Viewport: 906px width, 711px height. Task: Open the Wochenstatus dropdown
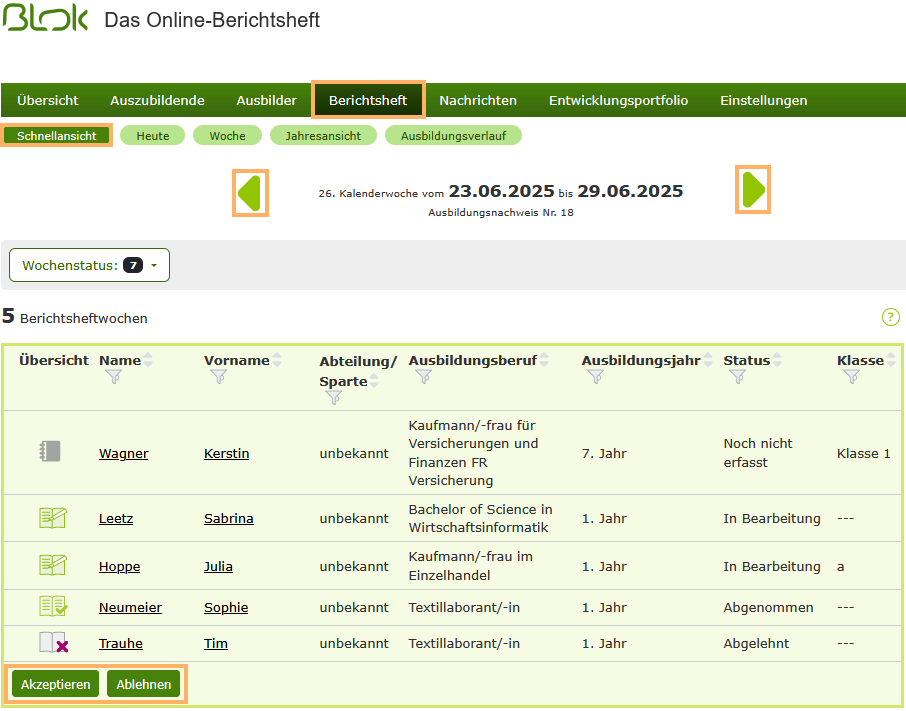pyautogui.click(x=88, y=264)
